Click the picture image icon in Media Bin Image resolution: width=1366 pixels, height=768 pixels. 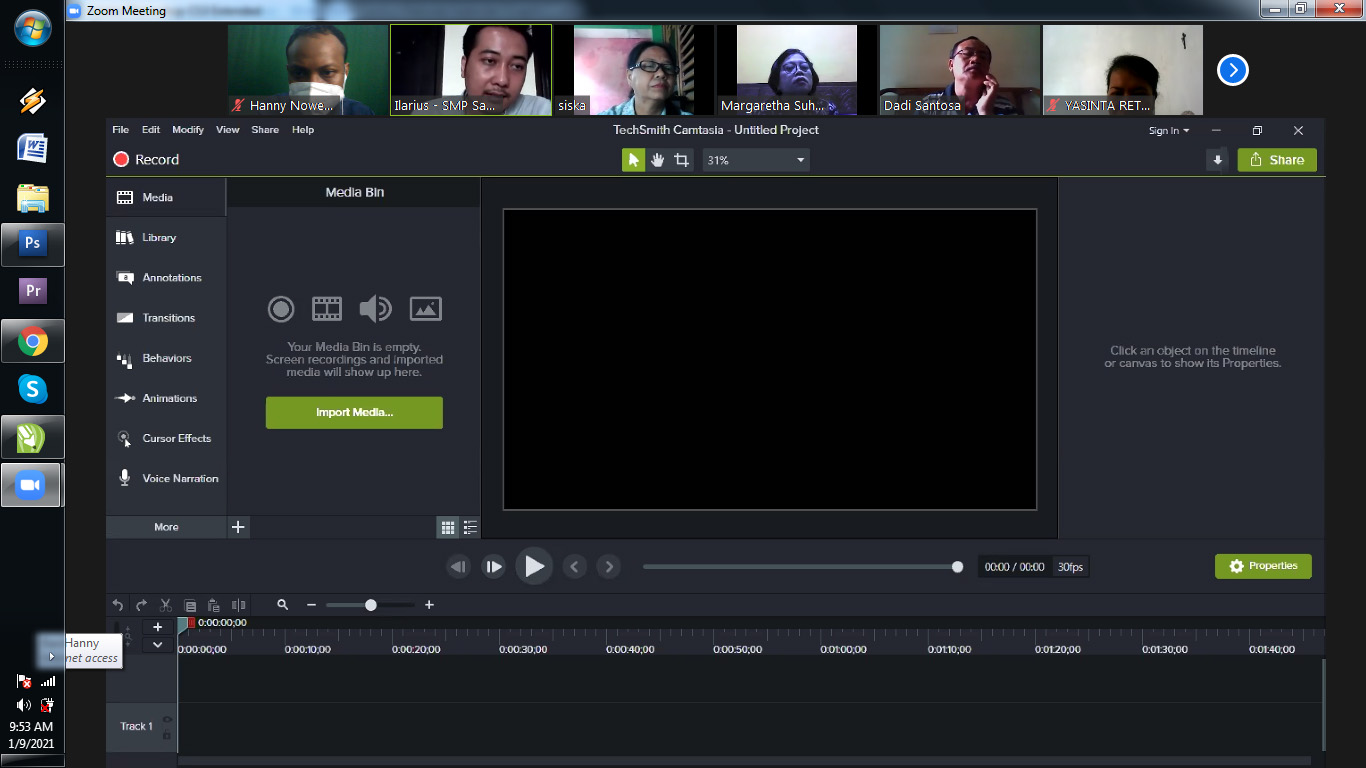pyautogui.click(x=426, y=309)
